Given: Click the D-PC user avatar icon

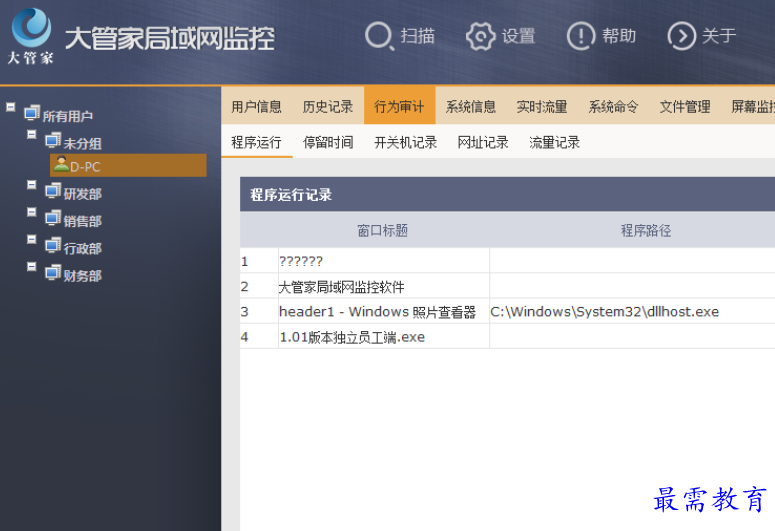Looking at the screenshot, I should click(61, 164).
